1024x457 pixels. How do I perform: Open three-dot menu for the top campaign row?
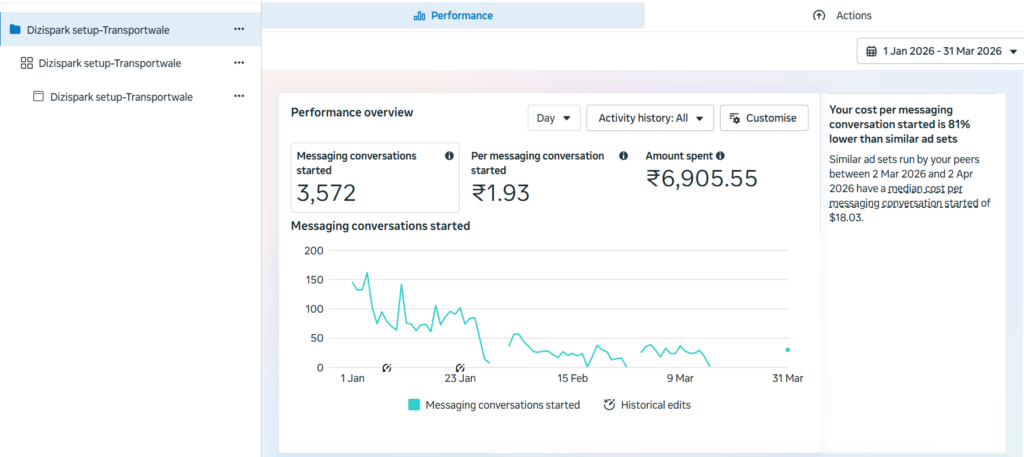239,29
